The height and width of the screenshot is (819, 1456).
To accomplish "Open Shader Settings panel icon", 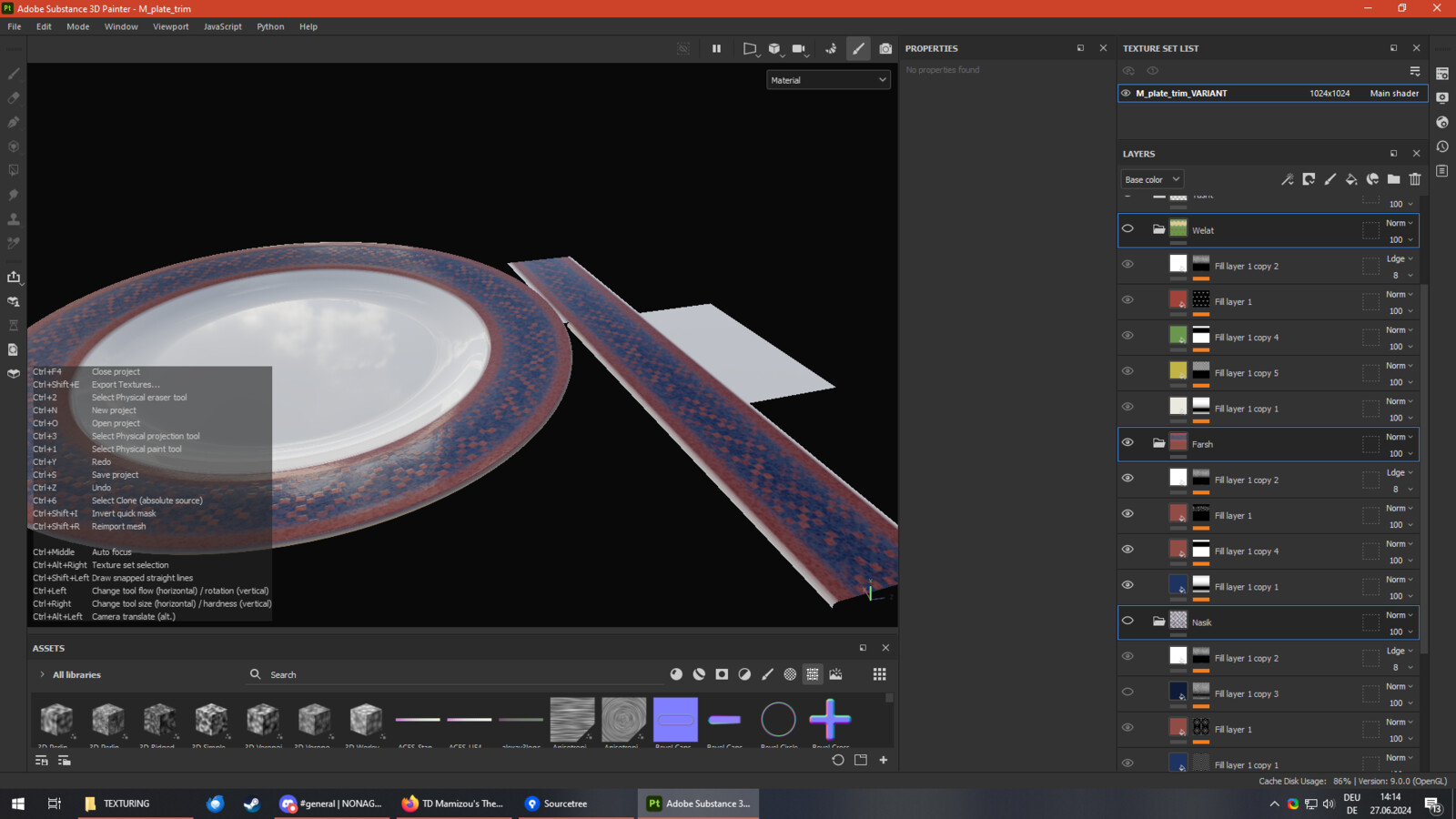I will point(1442,122).
